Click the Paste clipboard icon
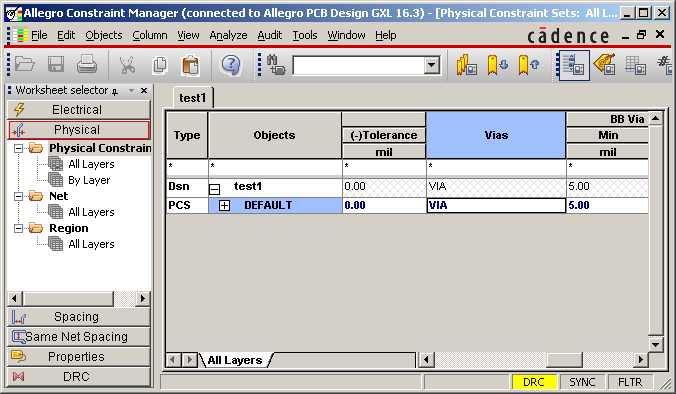676x394 pixels. click(x=191, y=65)
